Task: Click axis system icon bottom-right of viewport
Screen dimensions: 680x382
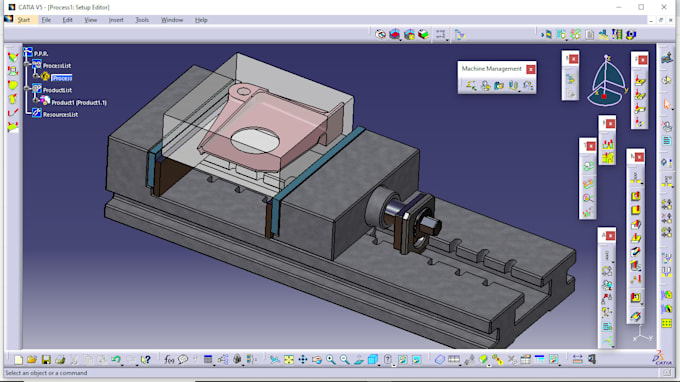Action: pyautogui.click(x=641, y=334)
